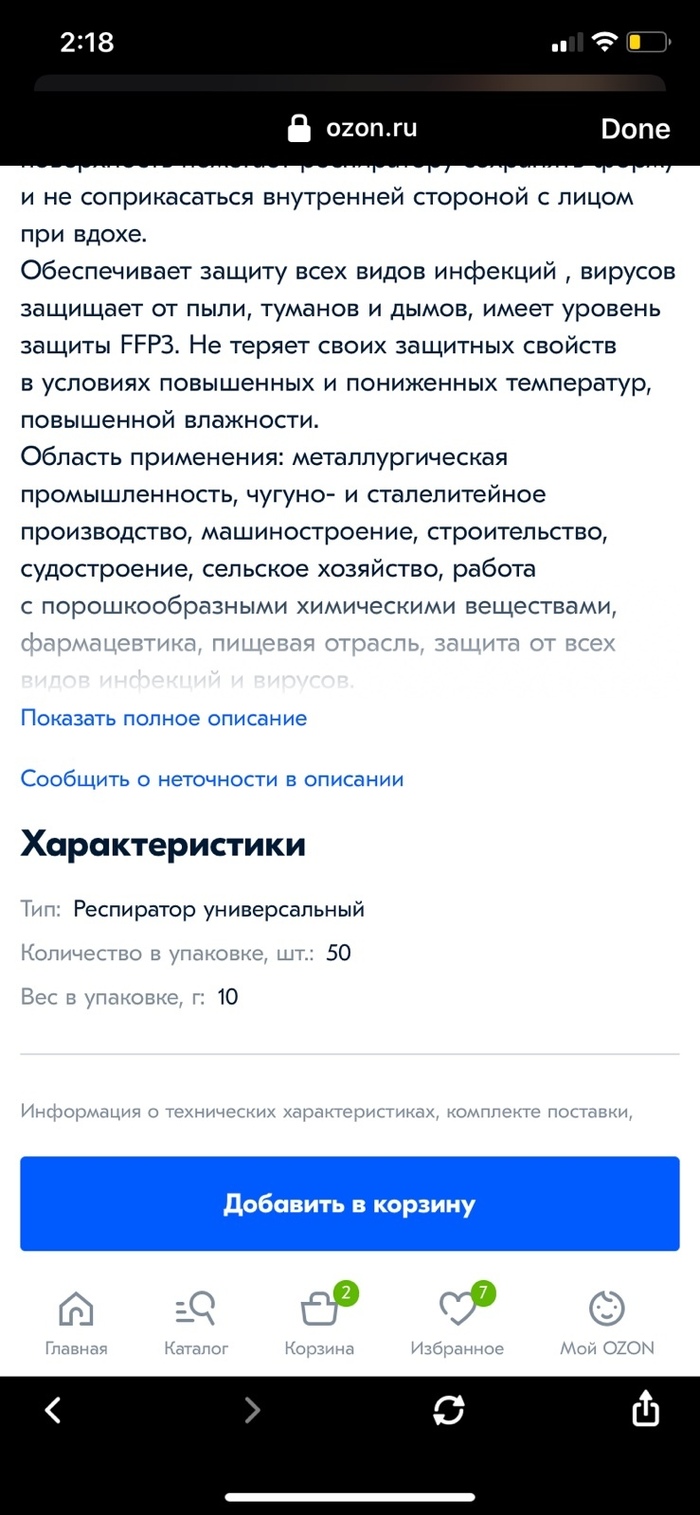Tap the lock icon beside ozon.ru
This screenshot has height=1515, width=700.
pos(298,128)
